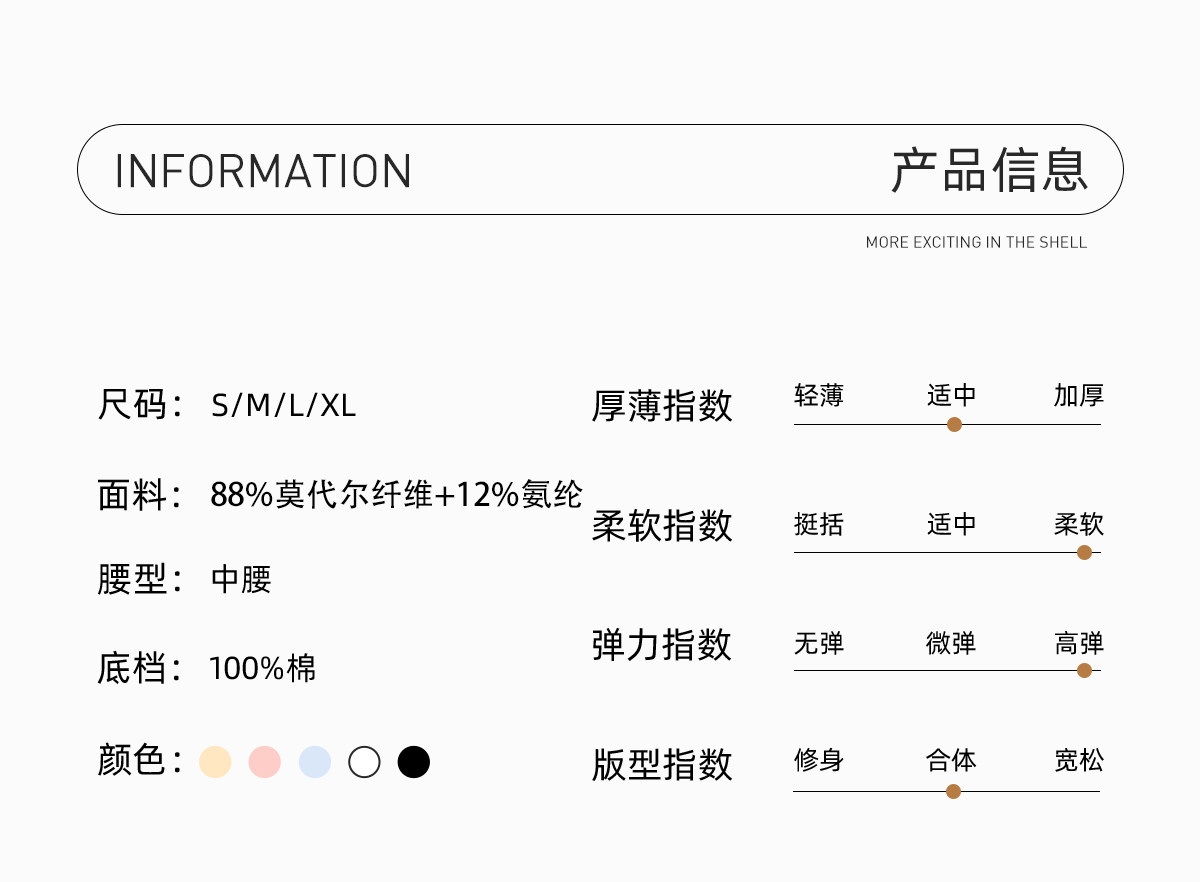
Task: Click the 宽松 label on fit scale
Action: tap(1078, 761)
